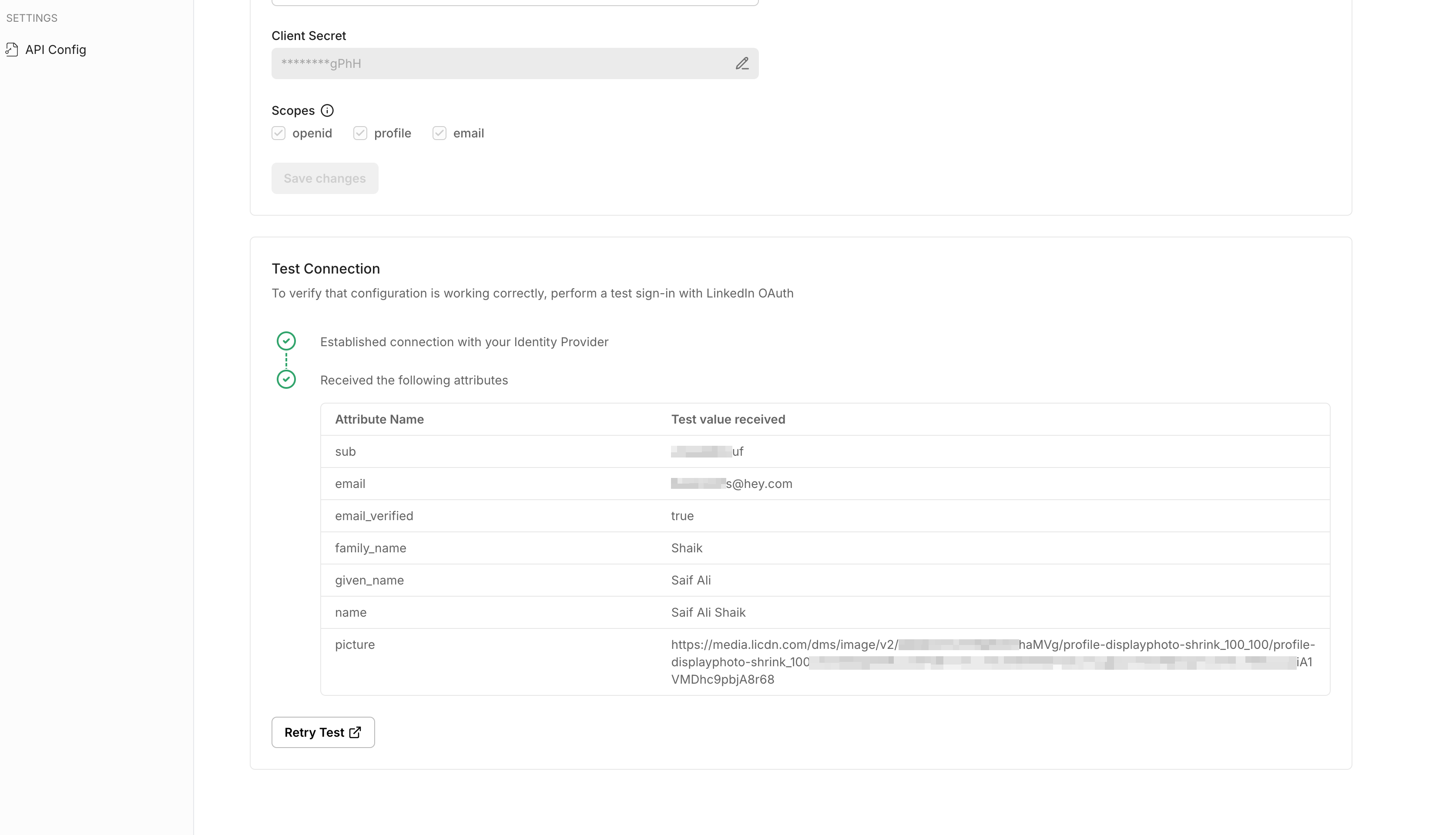
Task: Select the sub attribute row name
Action: (346, 452)
